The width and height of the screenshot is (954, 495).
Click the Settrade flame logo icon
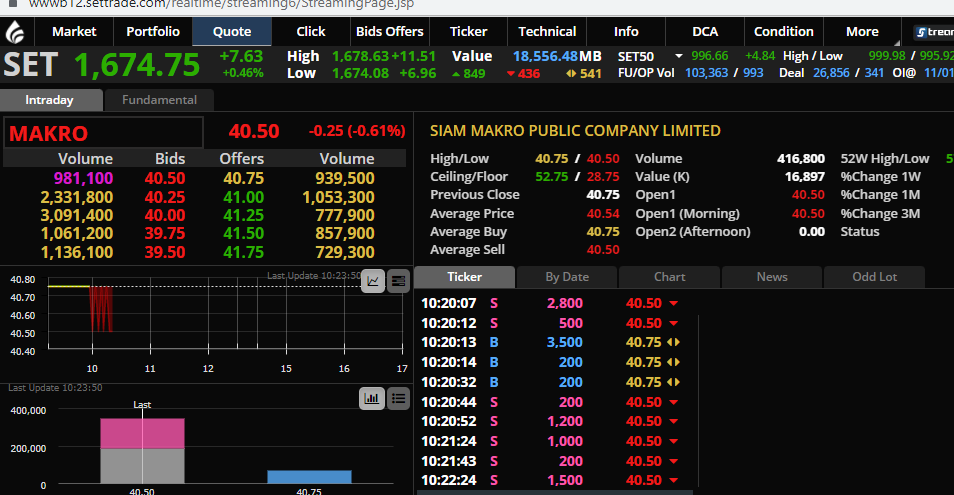tap(15, 32)
